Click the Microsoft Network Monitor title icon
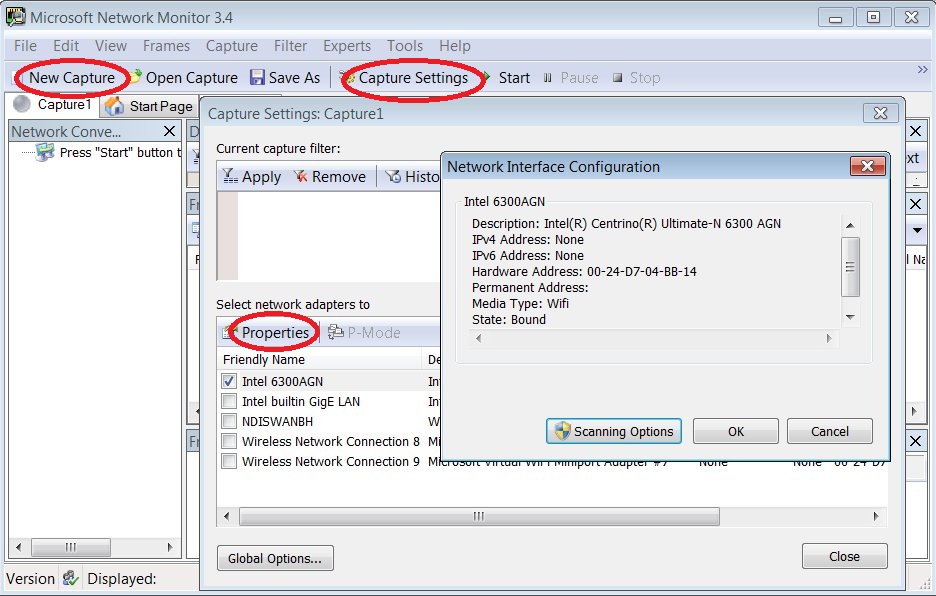The width and height of the screenshot is (936, 596). coord(16,17)
